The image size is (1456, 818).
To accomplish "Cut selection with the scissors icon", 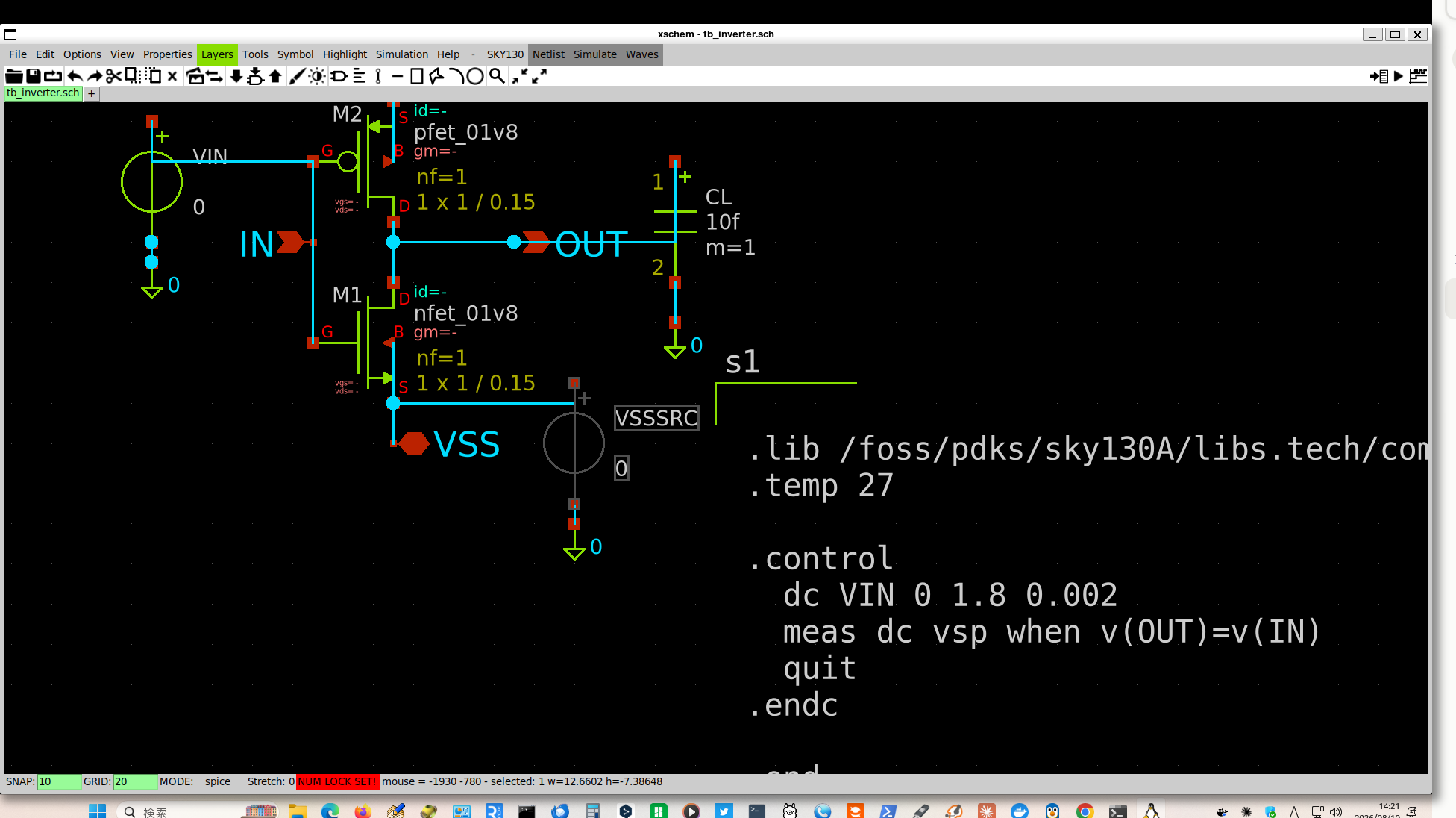I will [113, 76].
